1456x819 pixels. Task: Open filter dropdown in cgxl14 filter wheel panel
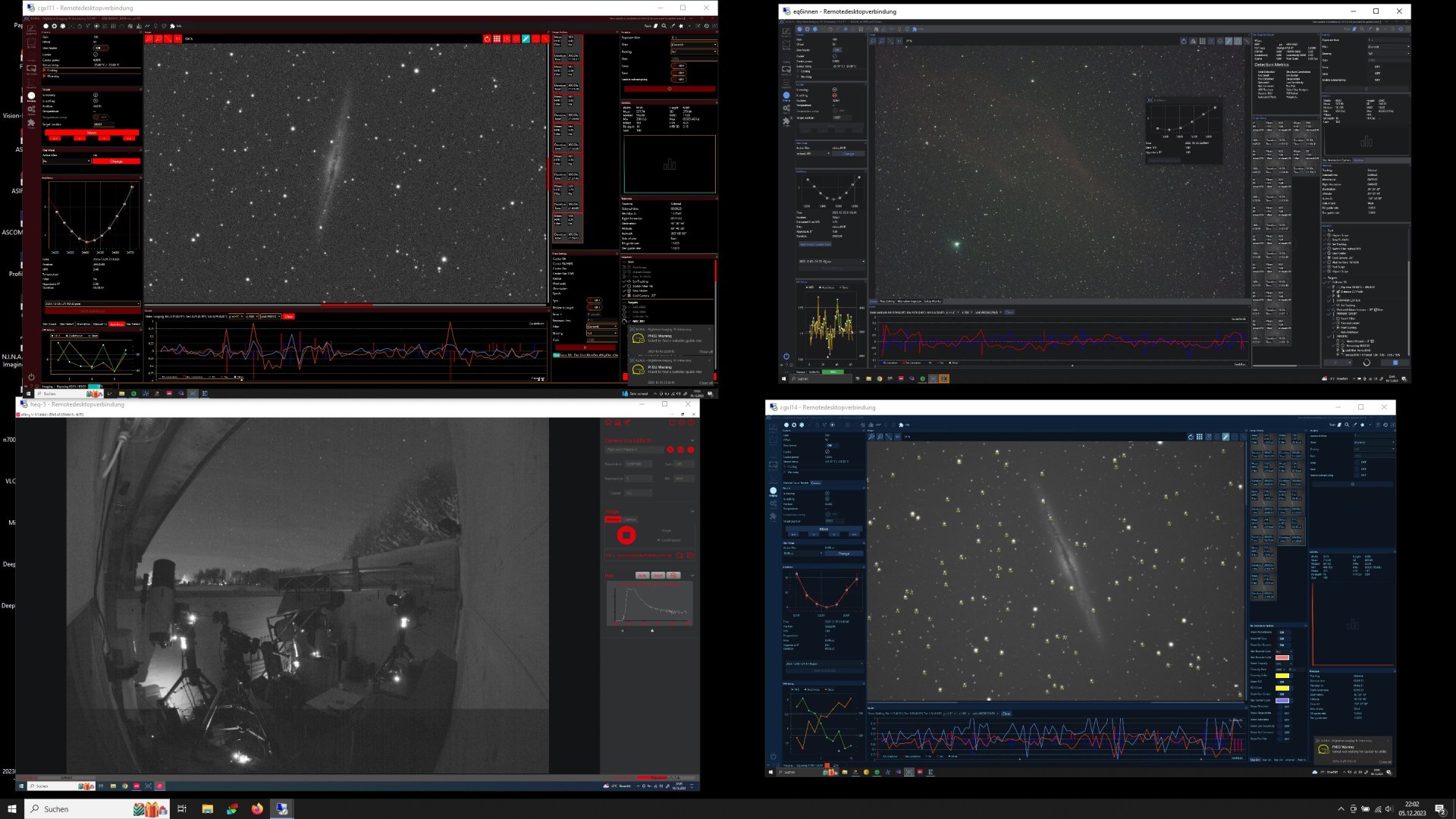tap(802, 554)
